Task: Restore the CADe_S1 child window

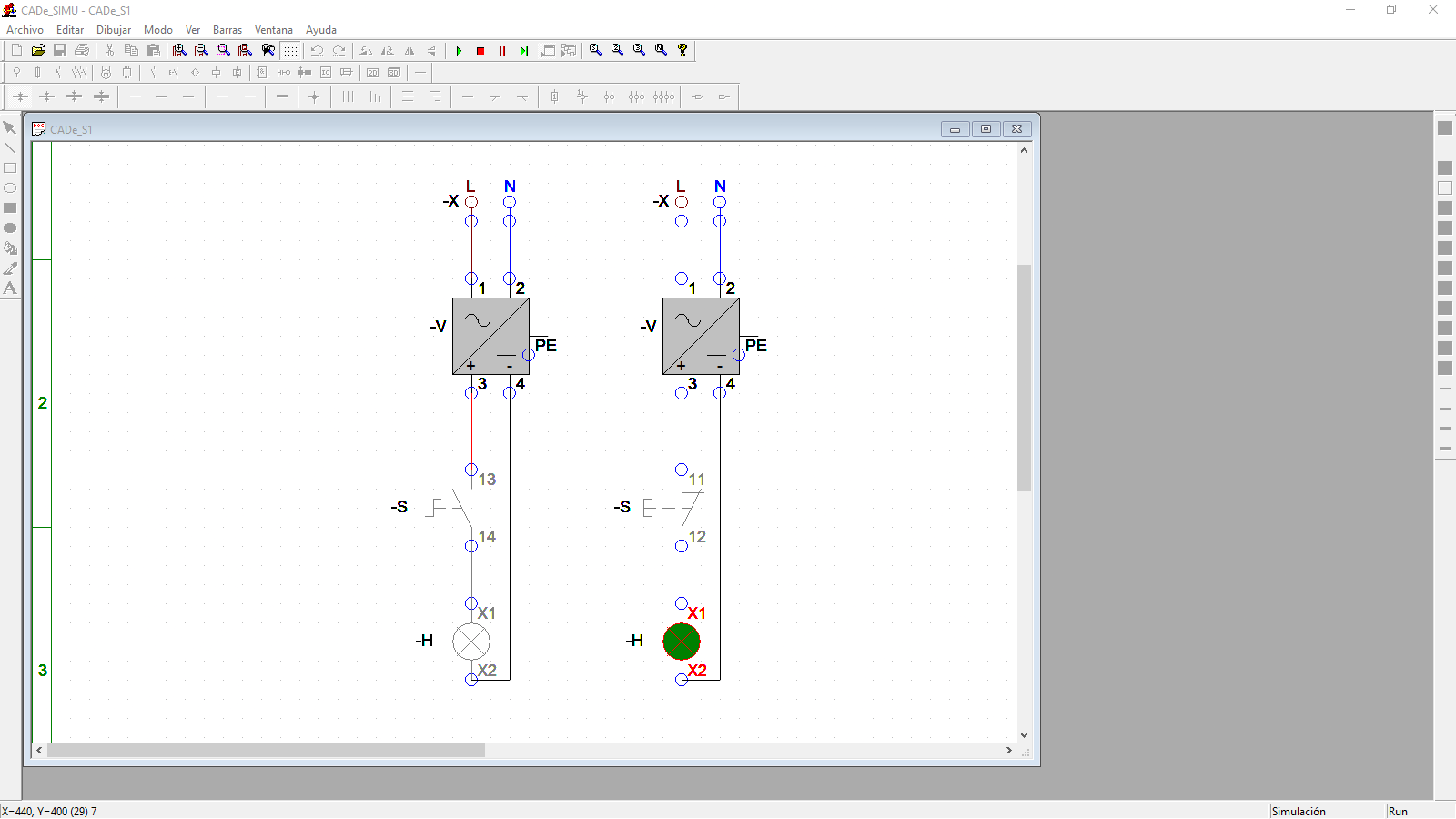Action: click(986, 129)
